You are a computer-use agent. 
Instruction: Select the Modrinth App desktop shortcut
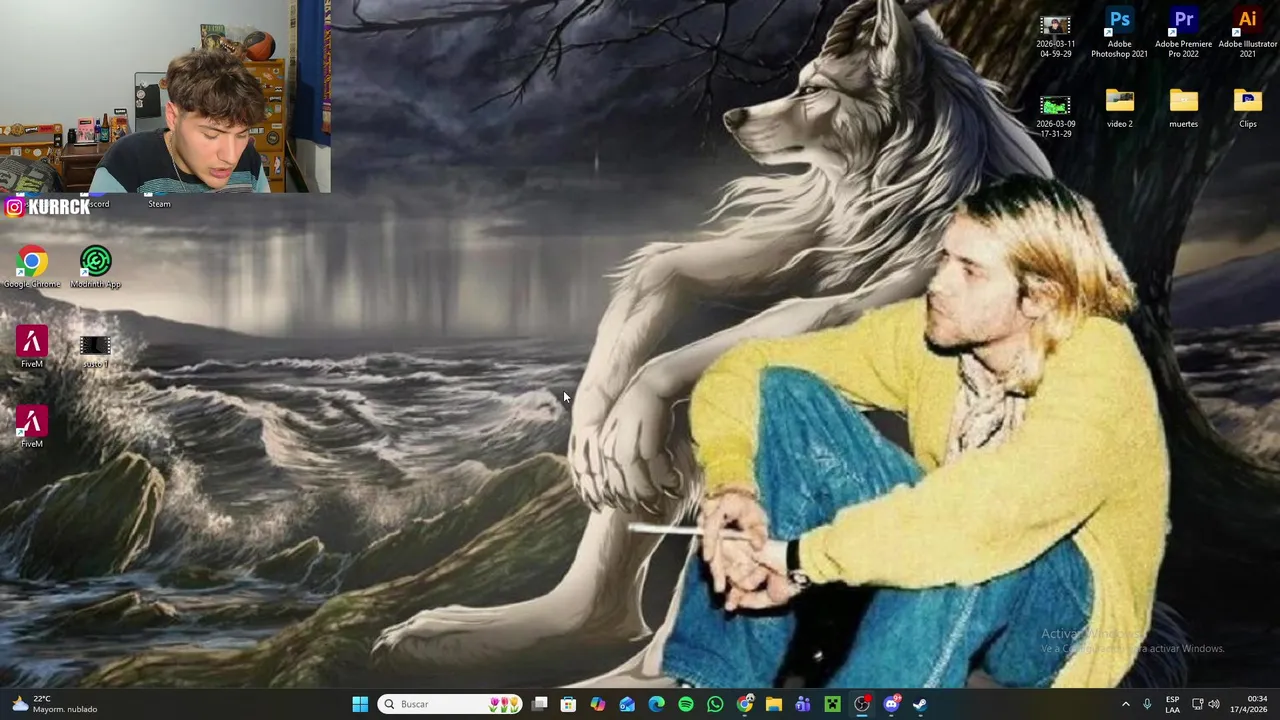[x=96, y=268]
